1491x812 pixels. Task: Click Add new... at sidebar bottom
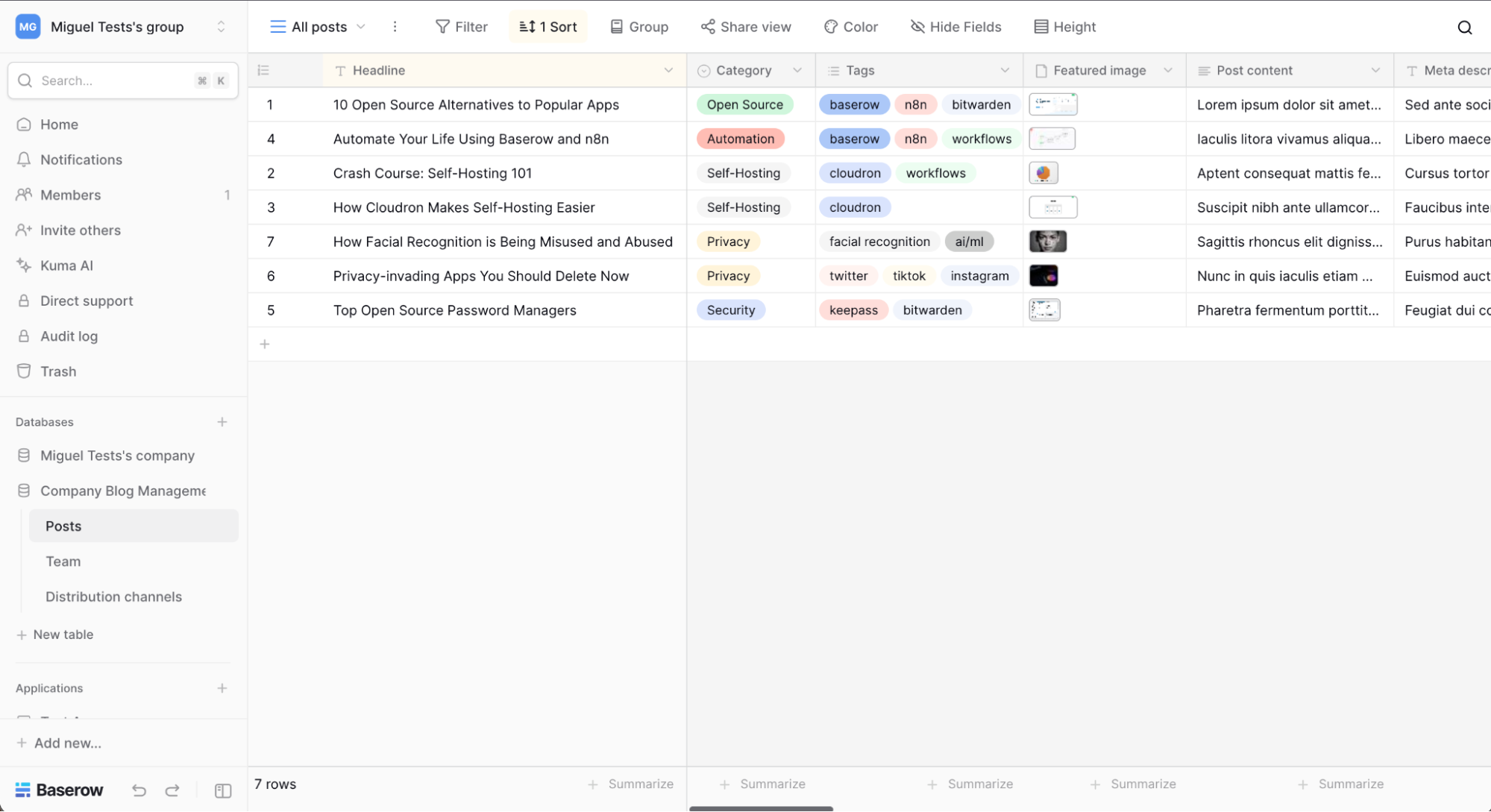click(x=59, y=743)
